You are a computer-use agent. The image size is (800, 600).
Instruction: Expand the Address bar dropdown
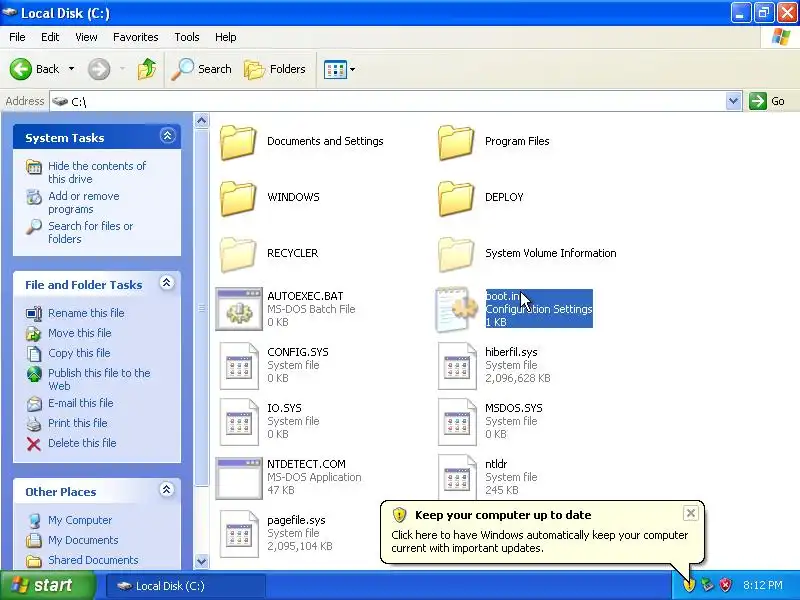pyautogui.click(x=733, y=101)
